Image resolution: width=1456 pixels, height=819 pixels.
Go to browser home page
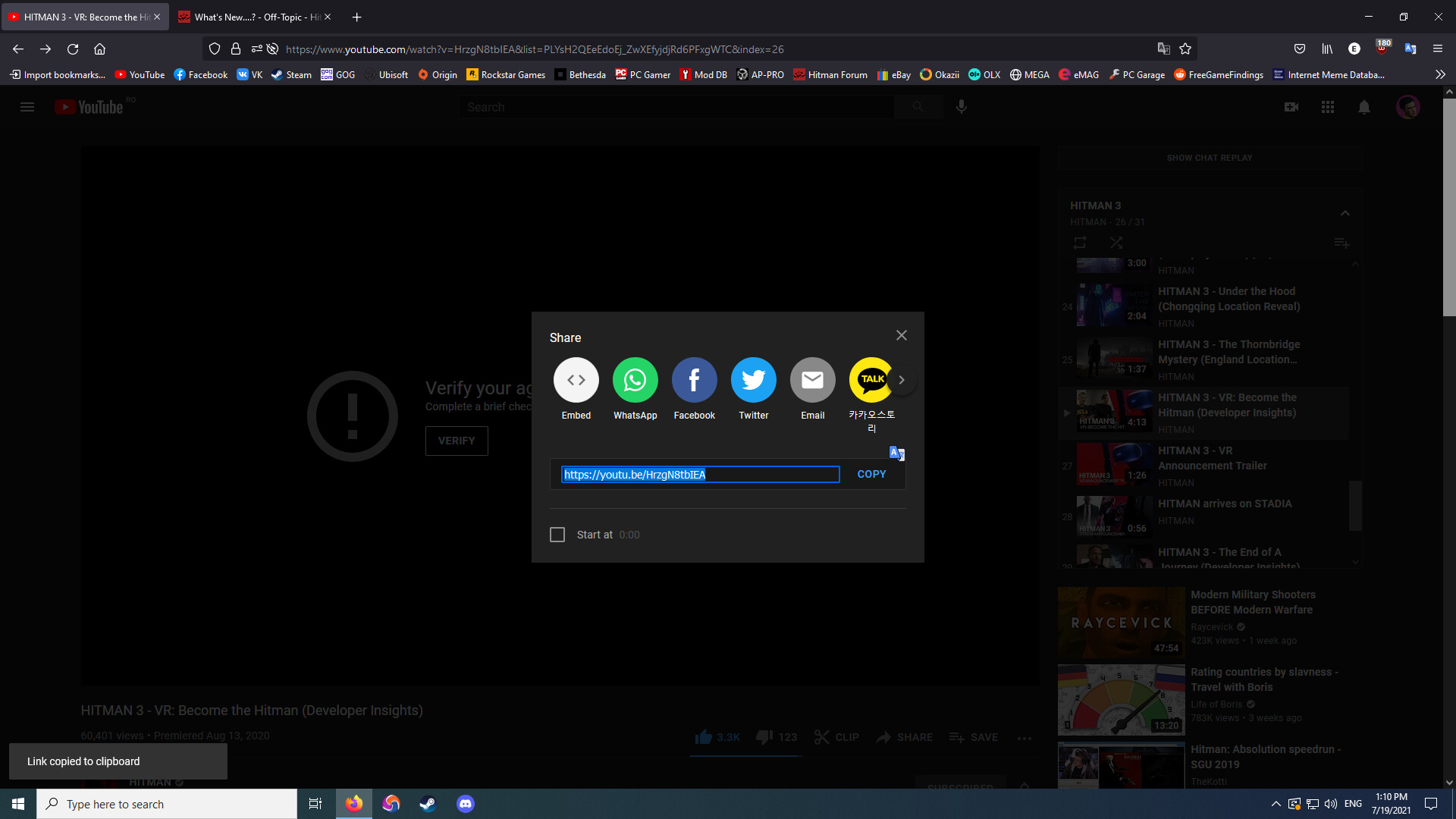click(x=99, y=49)
